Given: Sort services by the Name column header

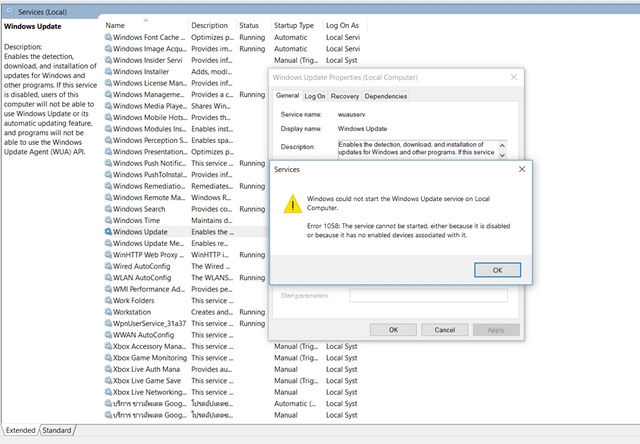Looking at the screenshot, I should pos(145,25).
